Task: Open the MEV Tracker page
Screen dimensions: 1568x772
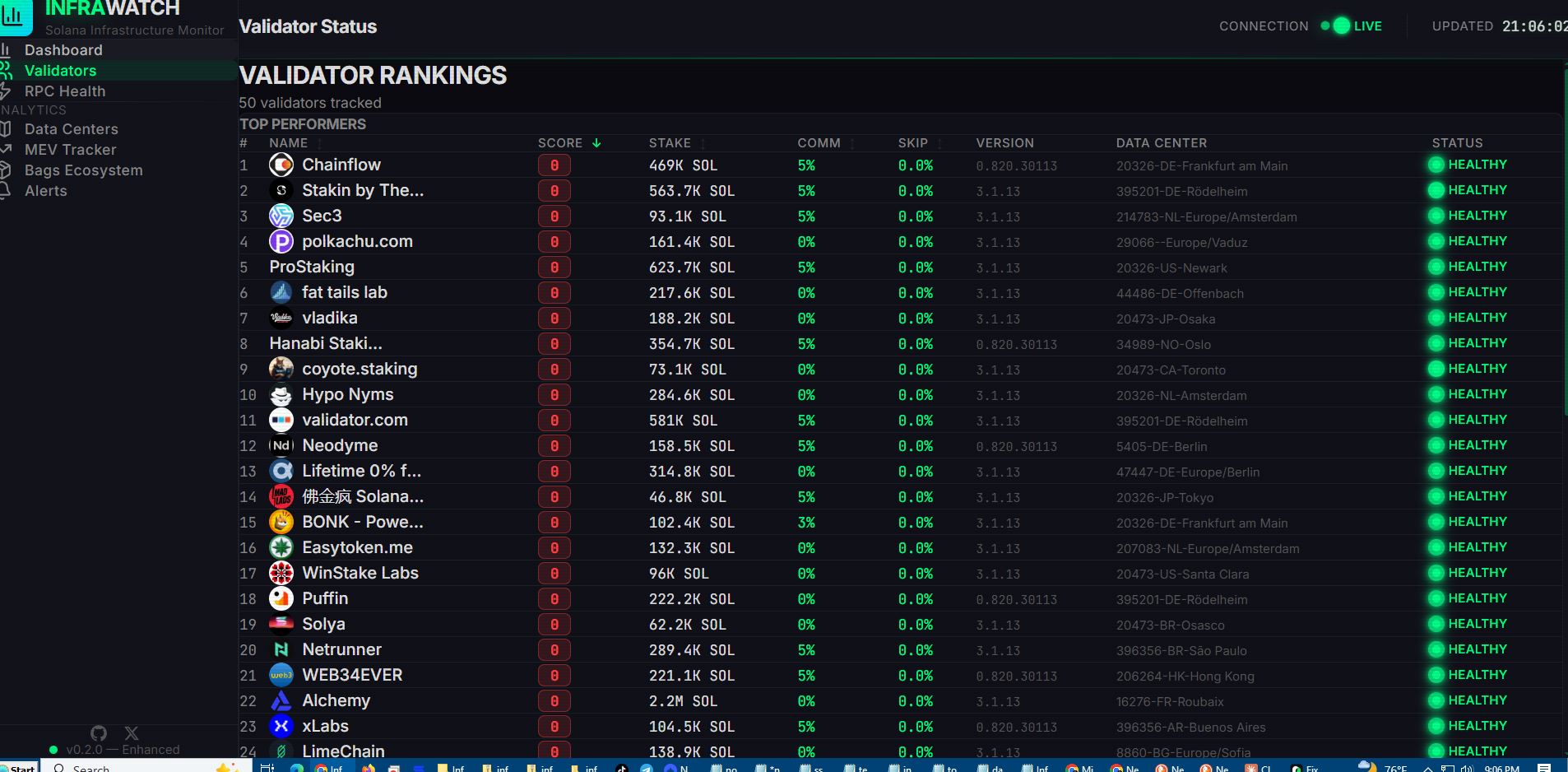Action: click(x=118, y=150)
